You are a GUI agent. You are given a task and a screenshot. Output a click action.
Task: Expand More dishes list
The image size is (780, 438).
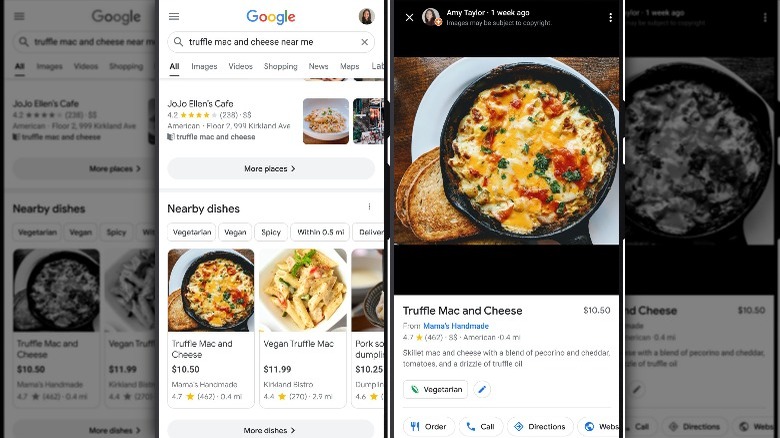[271, 430]
